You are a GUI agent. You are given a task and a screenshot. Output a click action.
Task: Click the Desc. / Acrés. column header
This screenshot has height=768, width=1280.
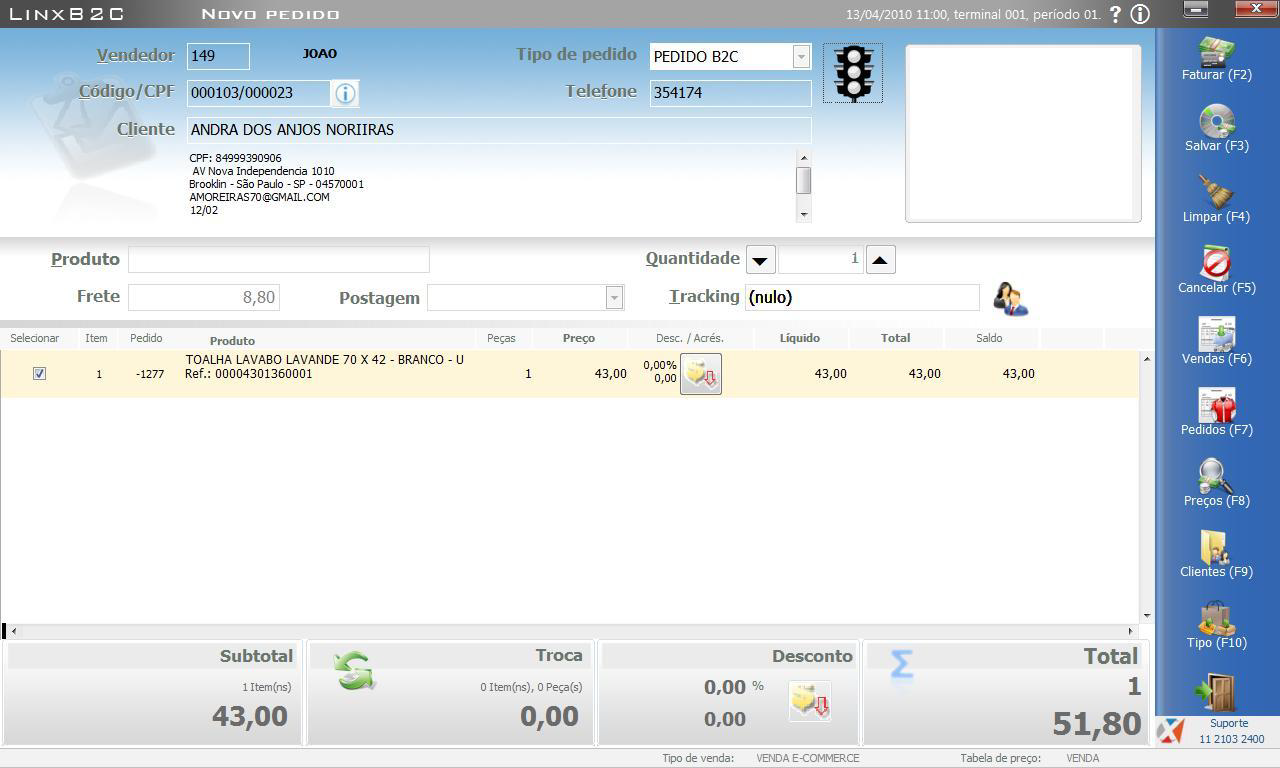[690, 338]
